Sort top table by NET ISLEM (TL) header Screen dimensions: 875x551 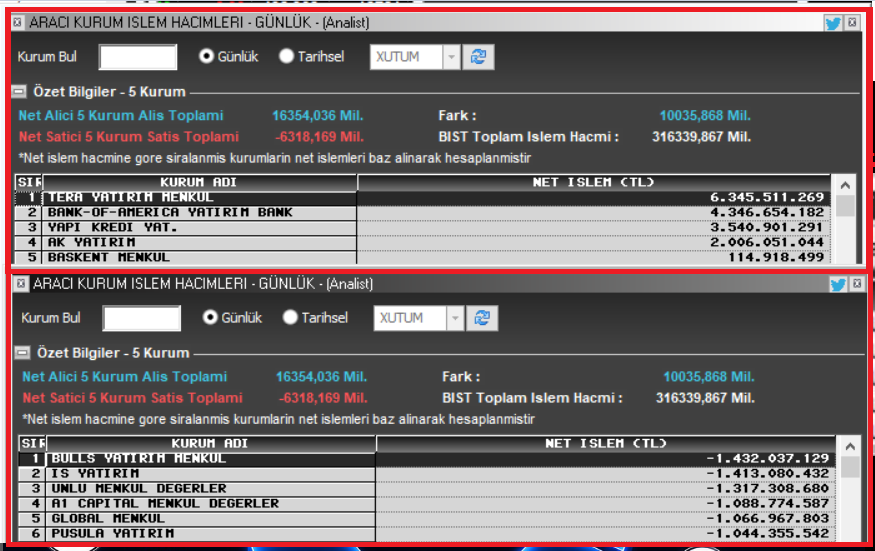(x=593, y=182)
